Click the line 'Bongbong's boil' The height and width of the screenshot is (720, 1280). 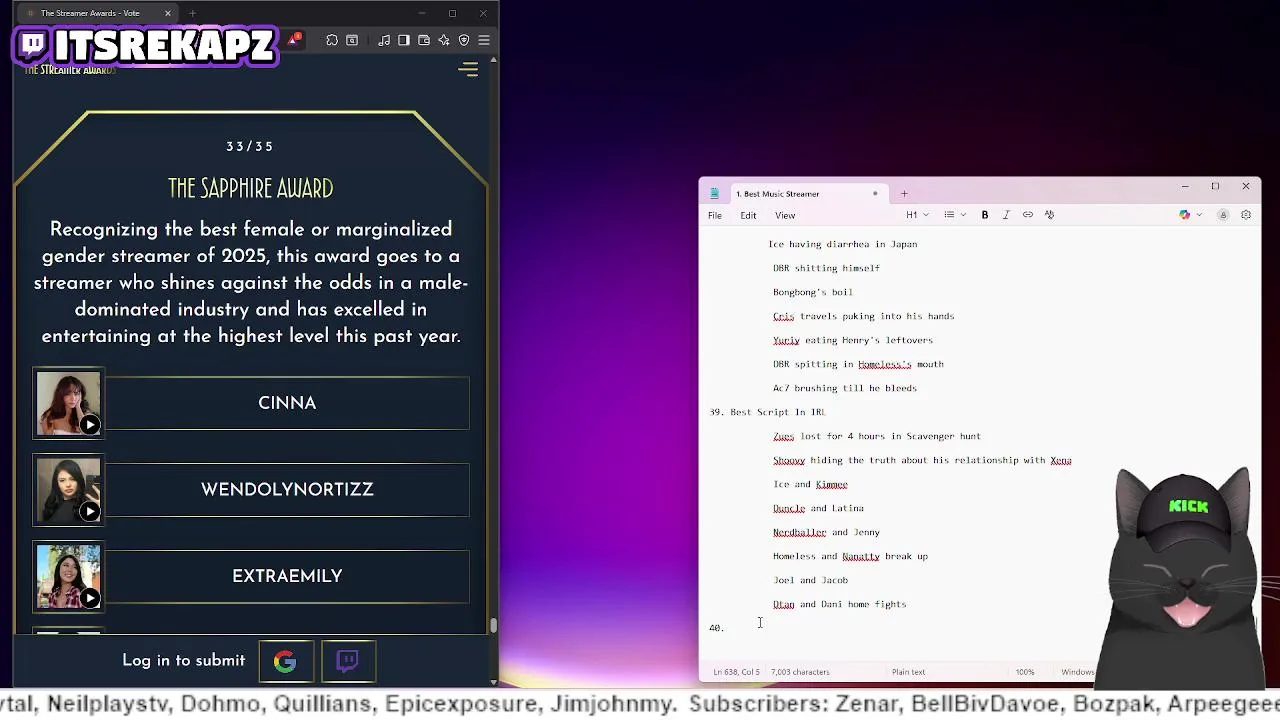(812, 292)
